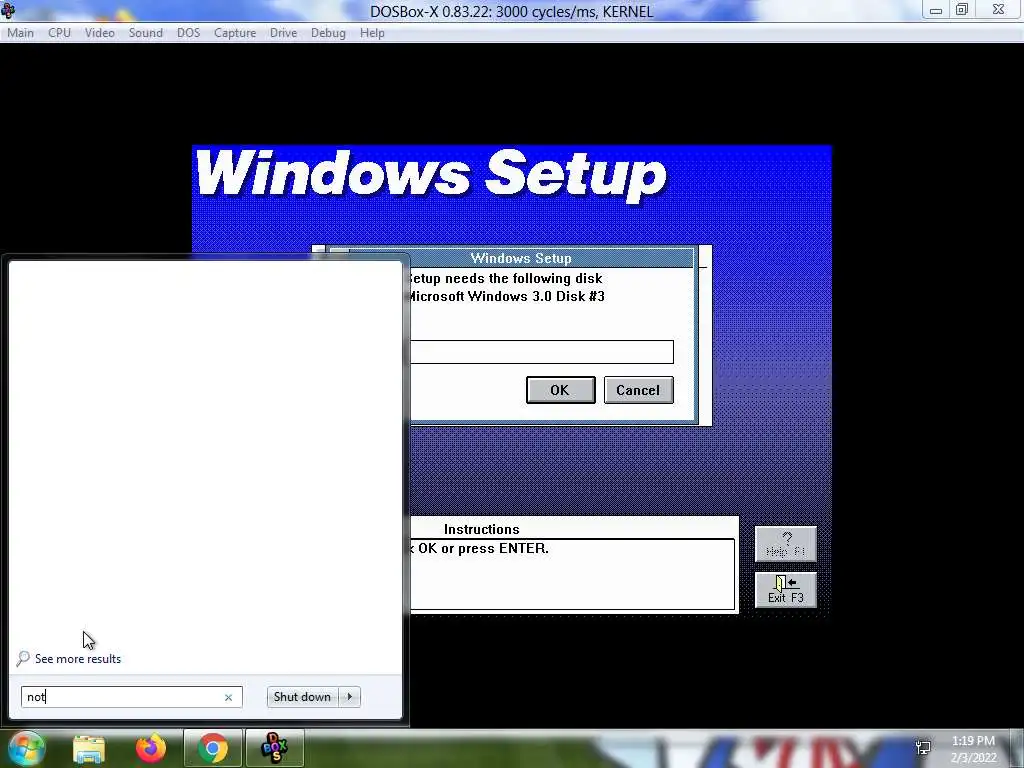Click the Windows Start orb
This screenshot has height=768, width=1024.
pos(26,748)
